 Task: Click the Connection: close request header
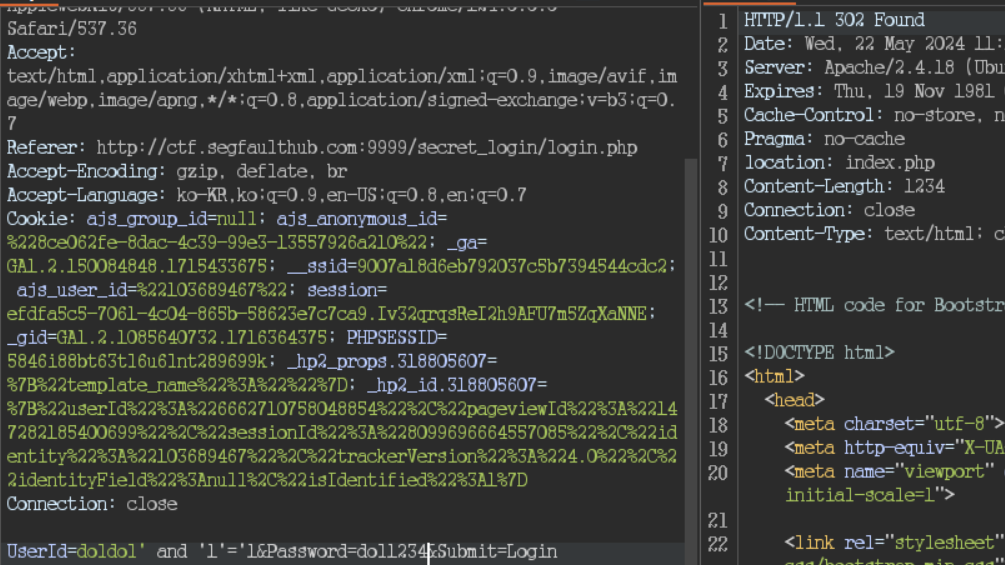coord(92,504)
